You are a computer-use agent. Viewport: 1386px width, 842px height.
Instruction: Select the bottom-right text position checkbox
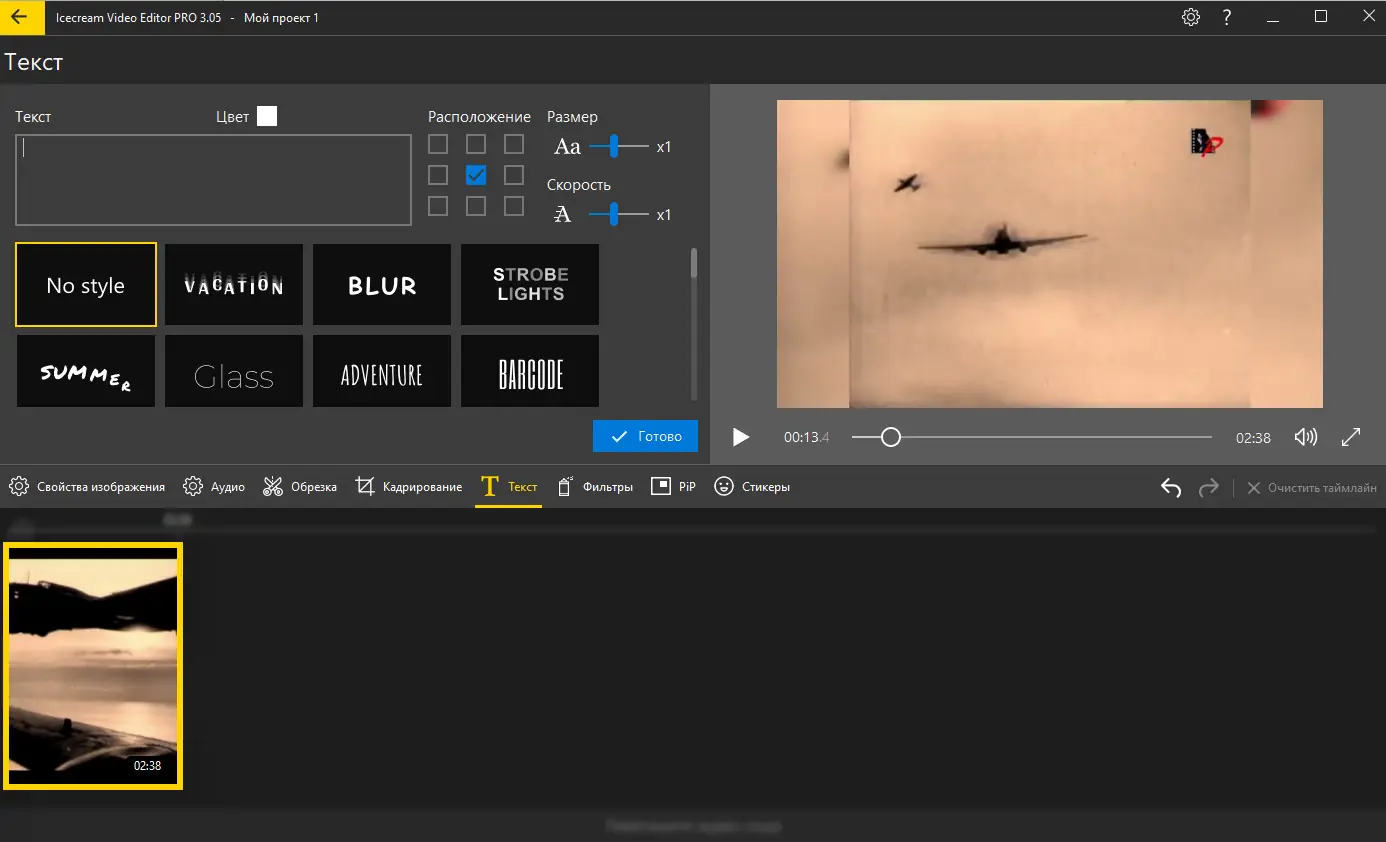[514, 206]
